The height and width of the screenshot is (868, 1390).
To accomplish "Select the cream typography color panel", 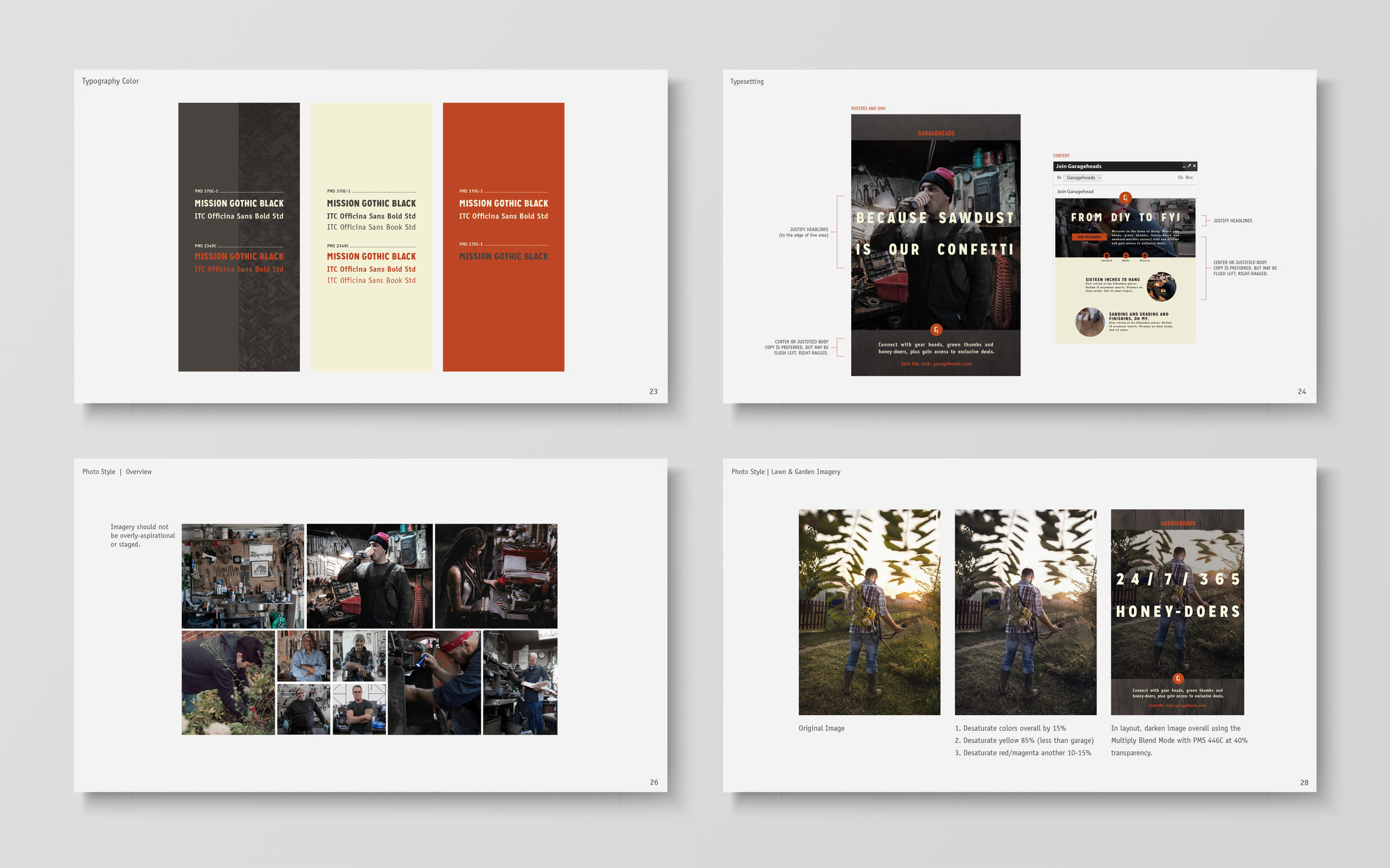I will pos(371,237).
